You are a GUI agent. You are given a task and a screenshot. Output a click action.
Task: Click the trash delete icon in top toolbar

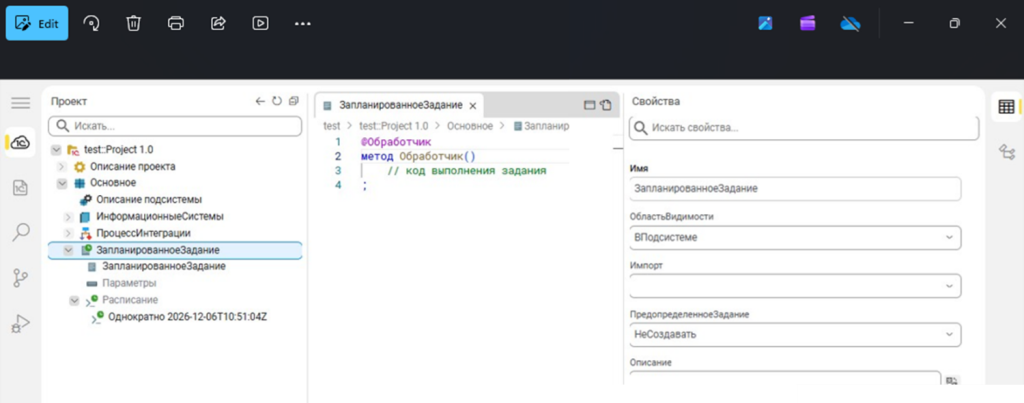pos(133,23)
